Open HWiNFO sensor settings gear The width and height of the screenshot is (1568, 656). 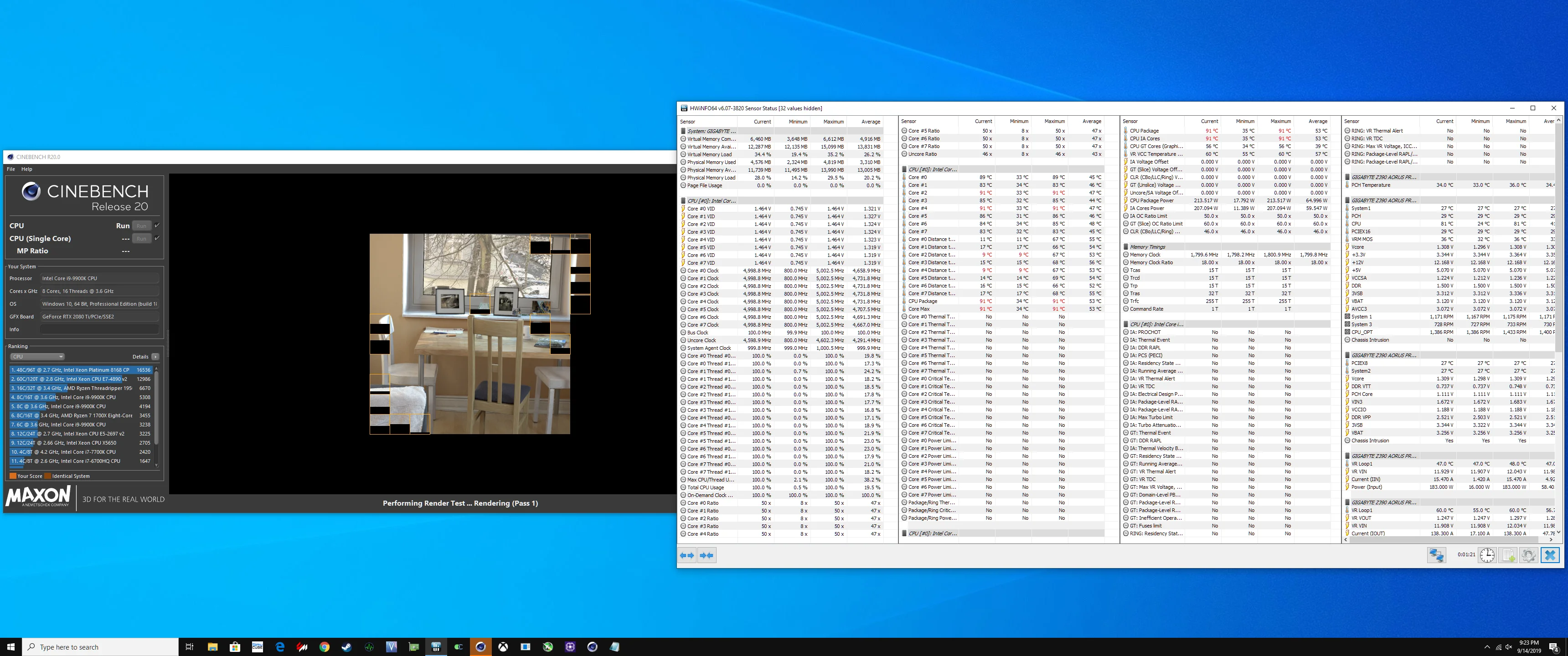click(1528, 555)
